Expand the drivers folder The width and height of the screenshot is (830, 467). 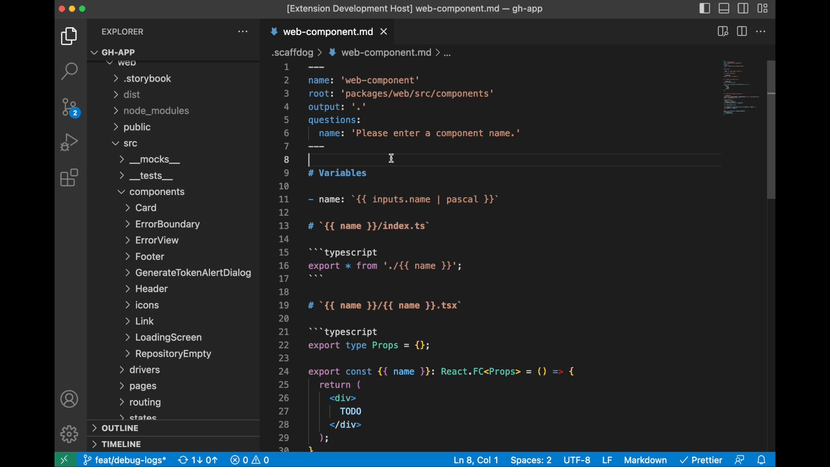point(174,370)
